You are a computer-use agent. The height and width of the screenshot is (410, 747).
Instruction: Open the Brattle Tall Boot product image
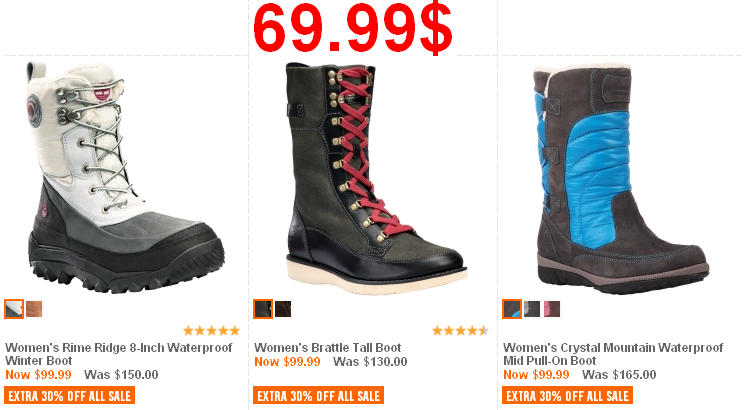pyautogui.click(x=376, y=178)
